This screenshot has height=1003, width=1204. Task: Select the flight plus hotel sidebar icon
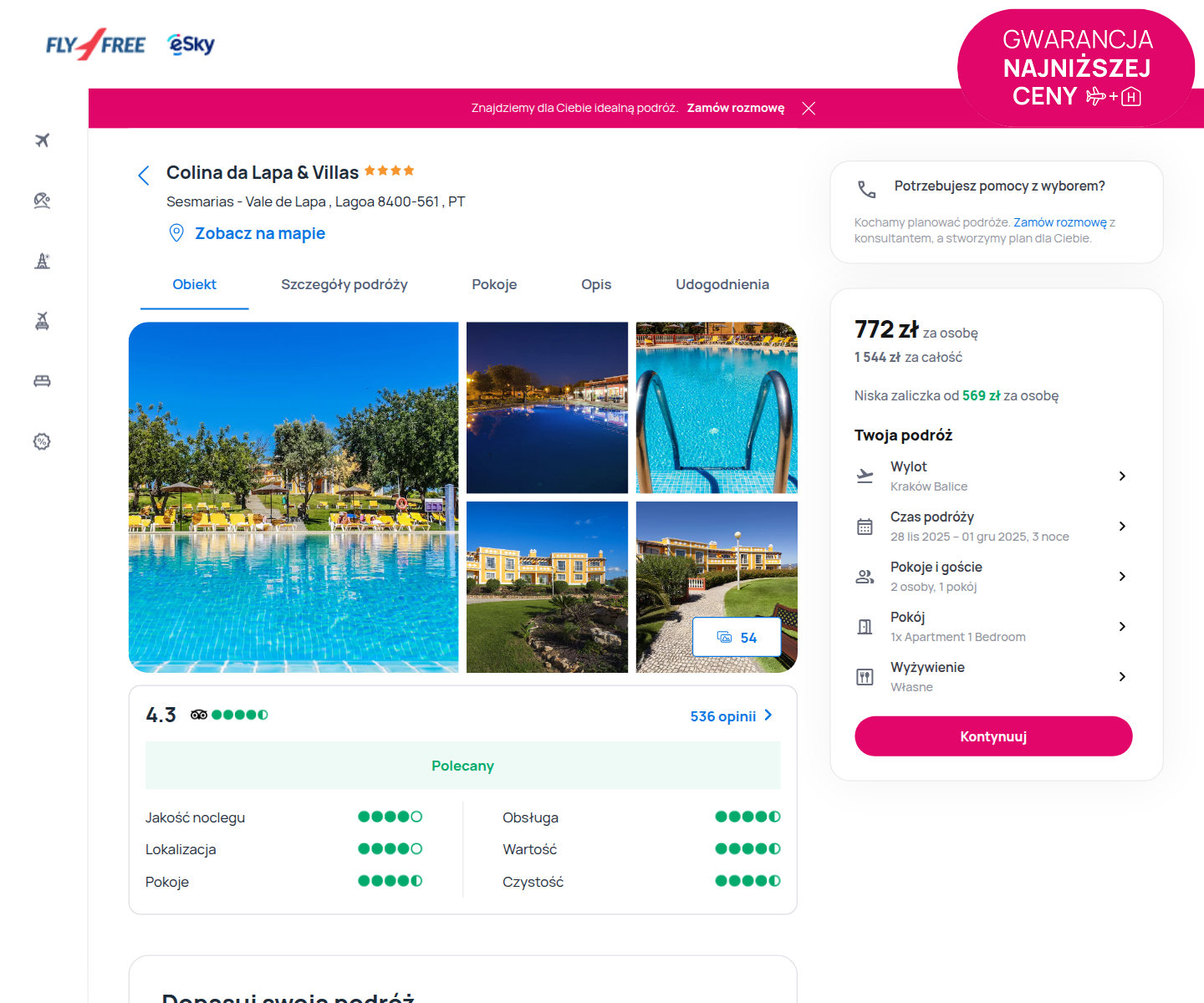click(x=43, y=321)
